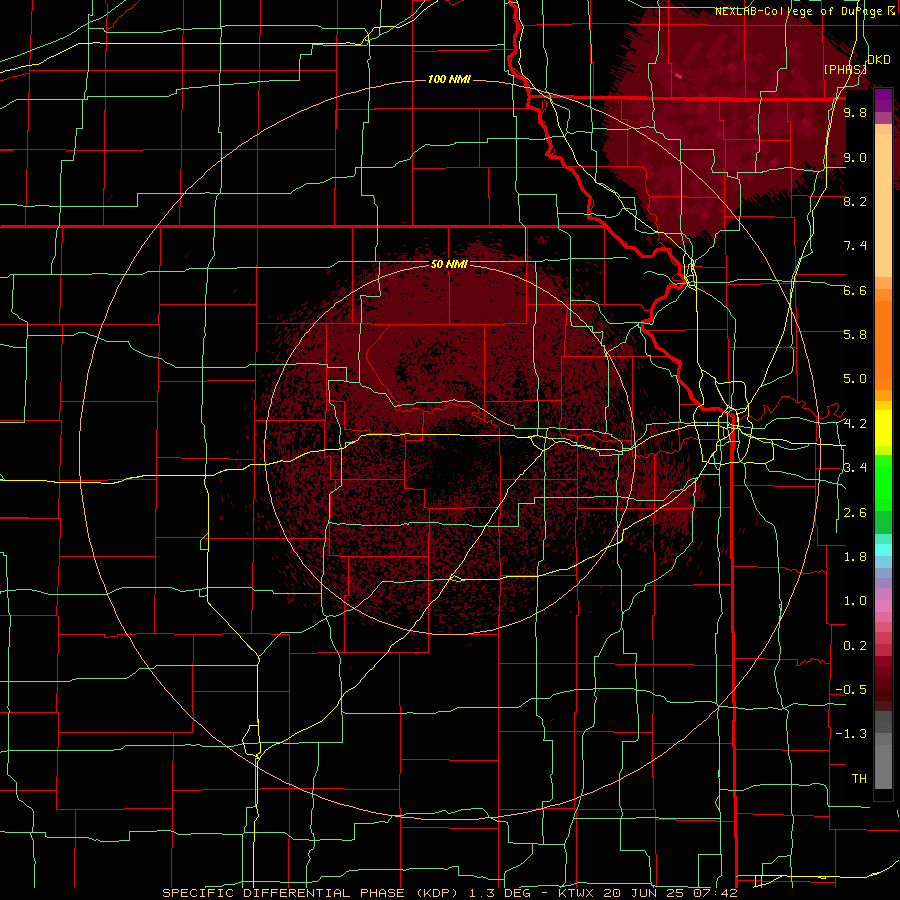The width and height of the screenshot is (900, 900).
Task: Pick the bright green band of the color bar
Action: (883, 483)
